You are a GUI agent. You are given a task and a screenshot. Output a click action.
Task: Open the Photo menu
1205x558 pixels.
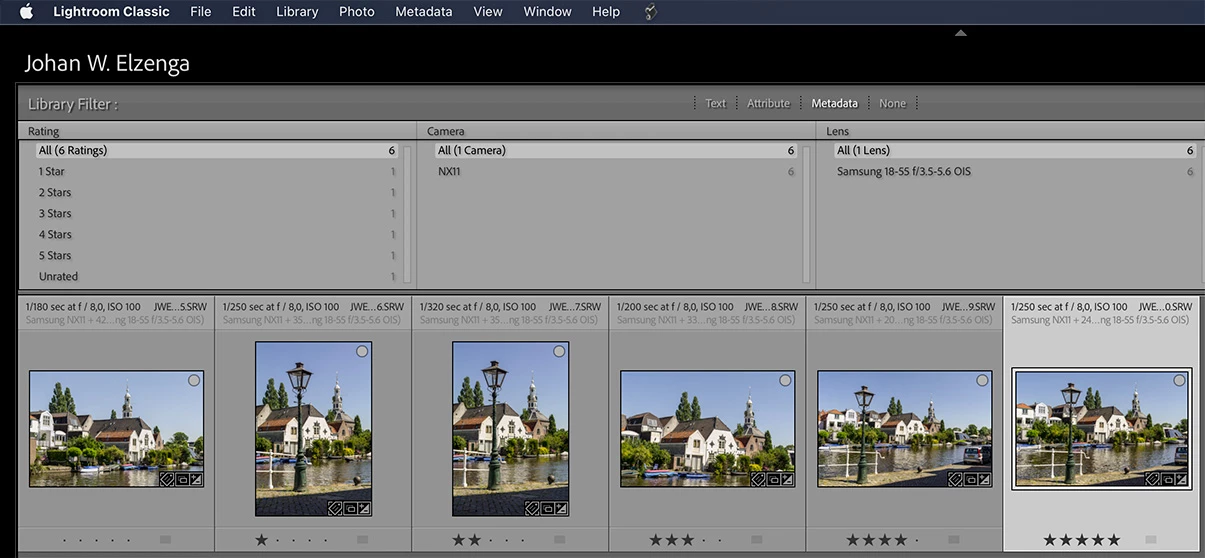[x=357, y=12]
